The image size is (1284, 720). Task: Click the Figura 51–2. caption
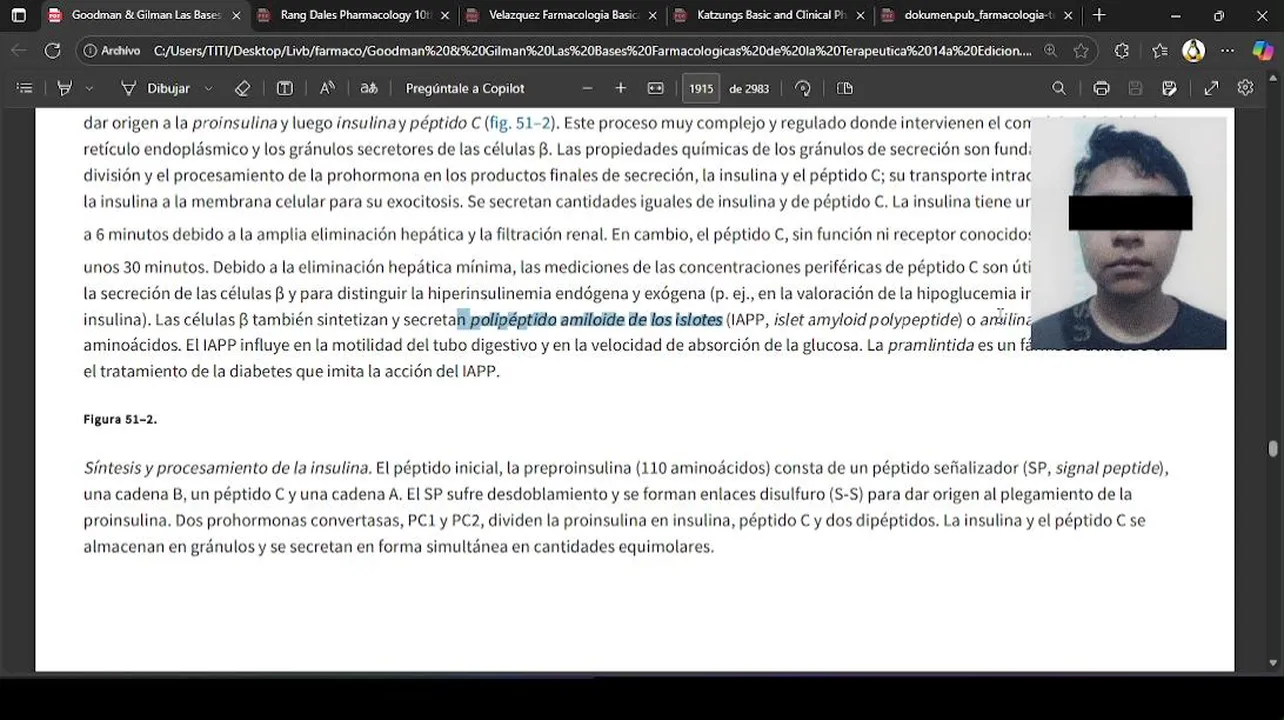point(120,420)
